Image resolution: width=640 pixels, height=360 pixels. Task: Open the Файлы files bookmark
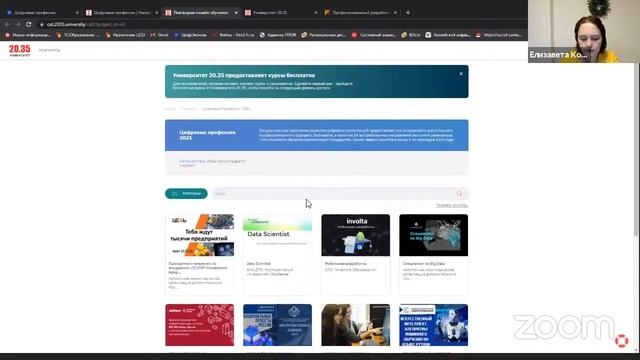(x=233, y=35)
